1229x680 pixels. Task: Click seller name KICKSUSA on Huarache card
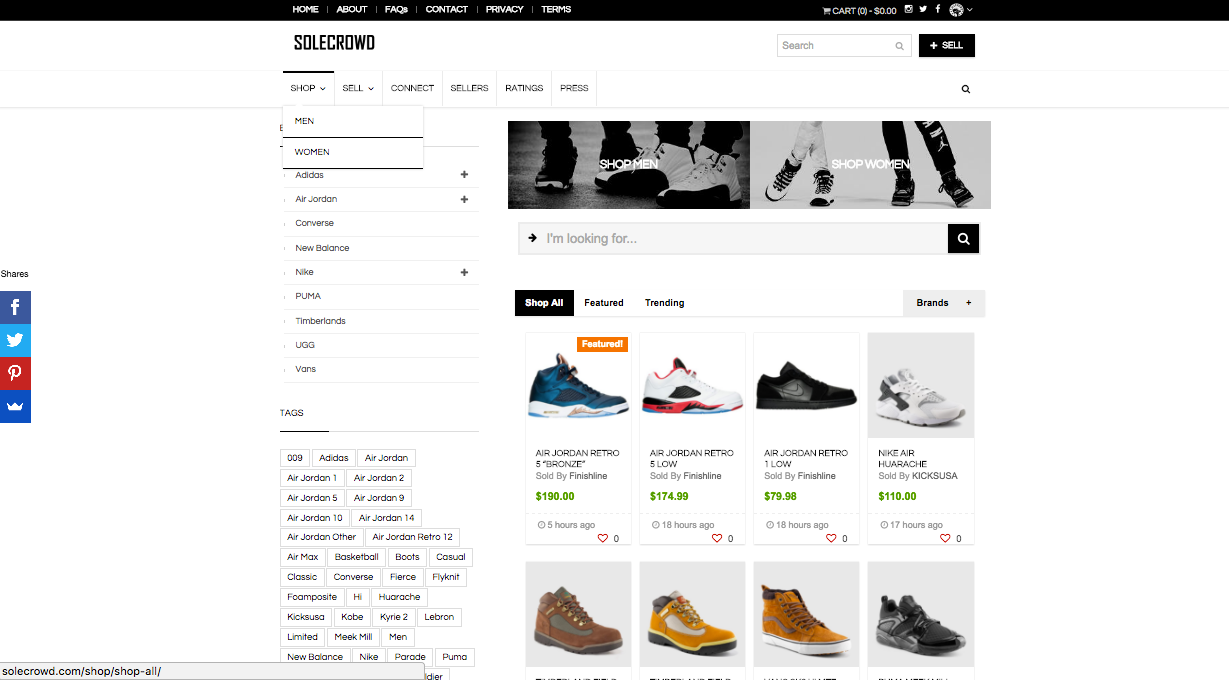pyautogui.click(x=935, y=476)
